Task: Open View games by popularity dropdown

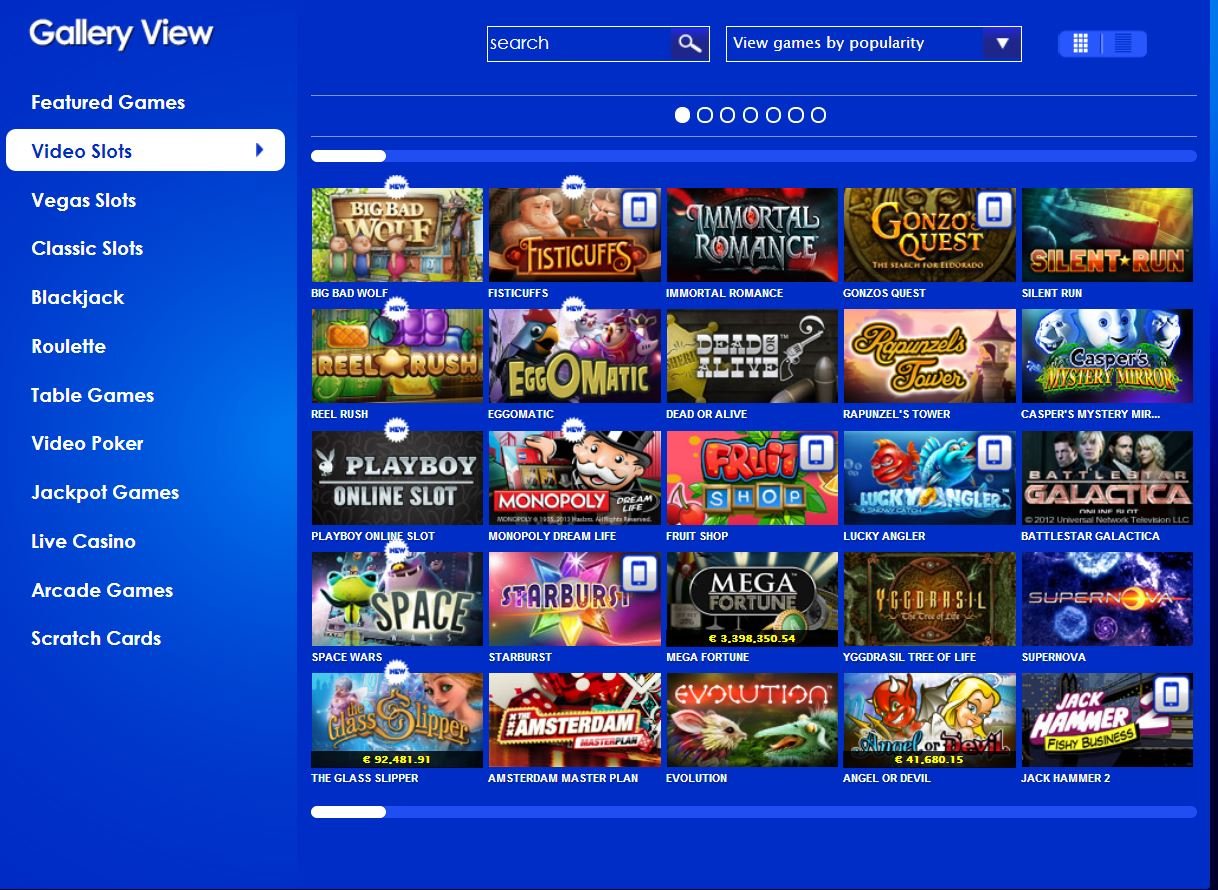Action: (x=873, y=44)
